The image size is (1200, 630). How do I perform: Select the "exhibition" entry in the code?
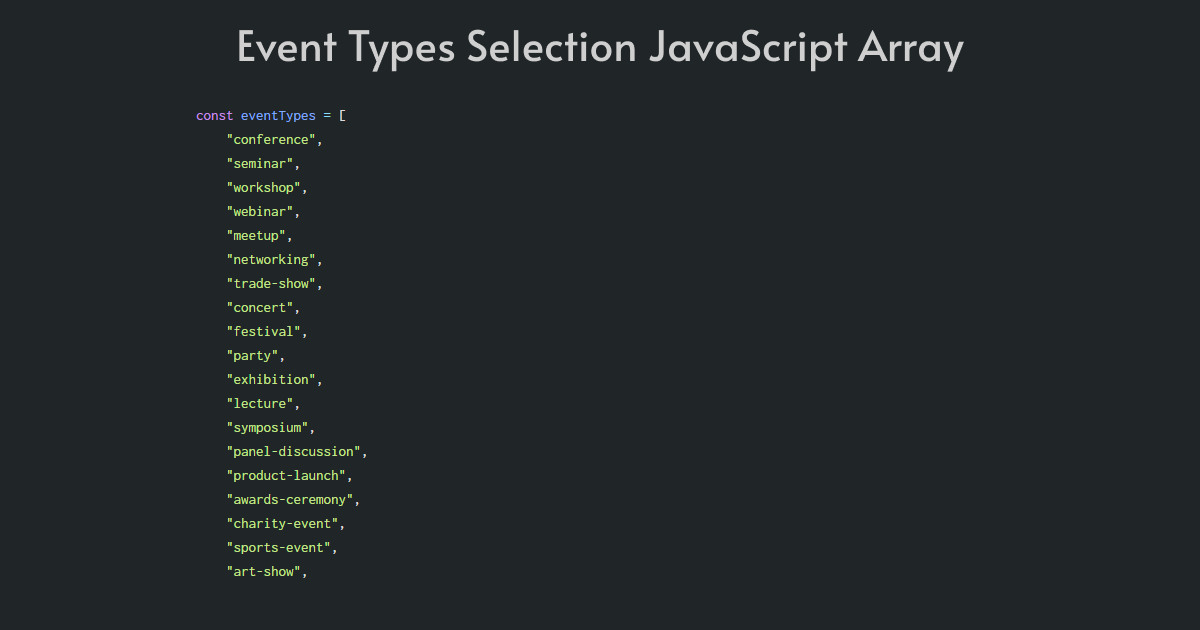click(x=271, y=380)
